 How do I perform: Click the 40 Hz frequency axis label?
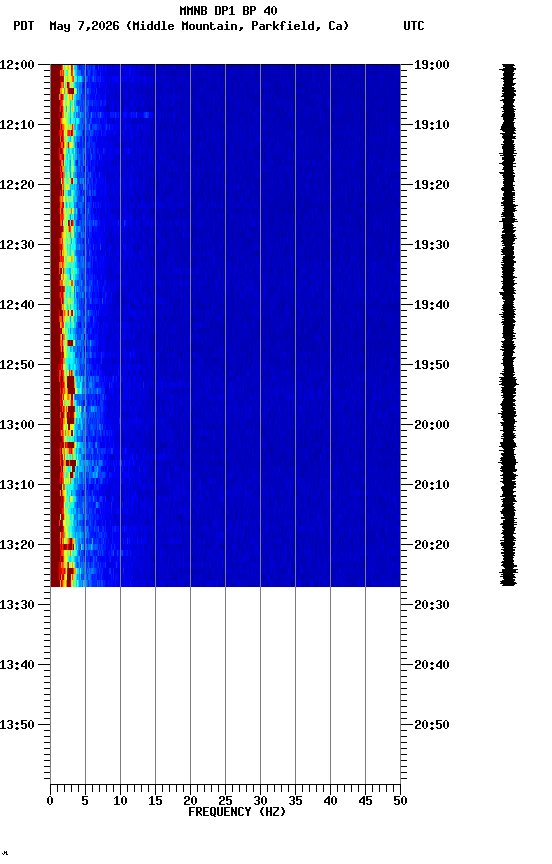coord(331,801)
